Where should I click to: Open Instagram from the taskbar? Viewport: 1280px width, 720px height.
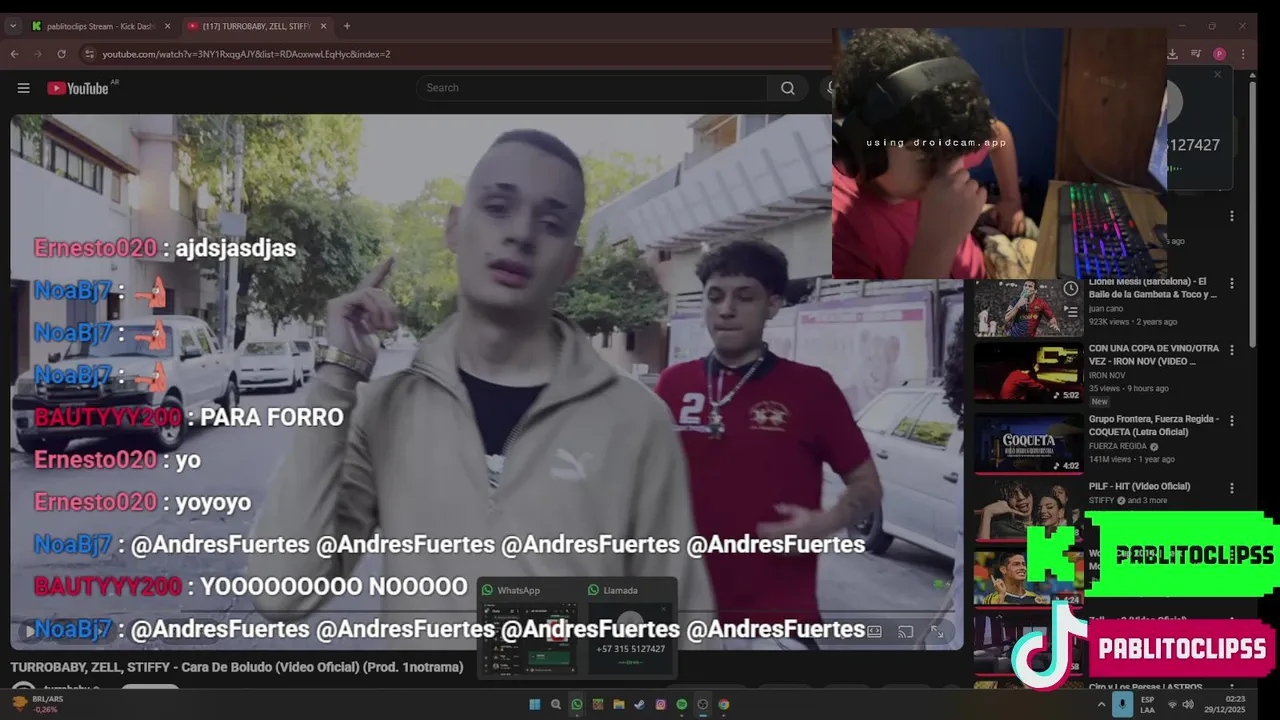(661, 704)
